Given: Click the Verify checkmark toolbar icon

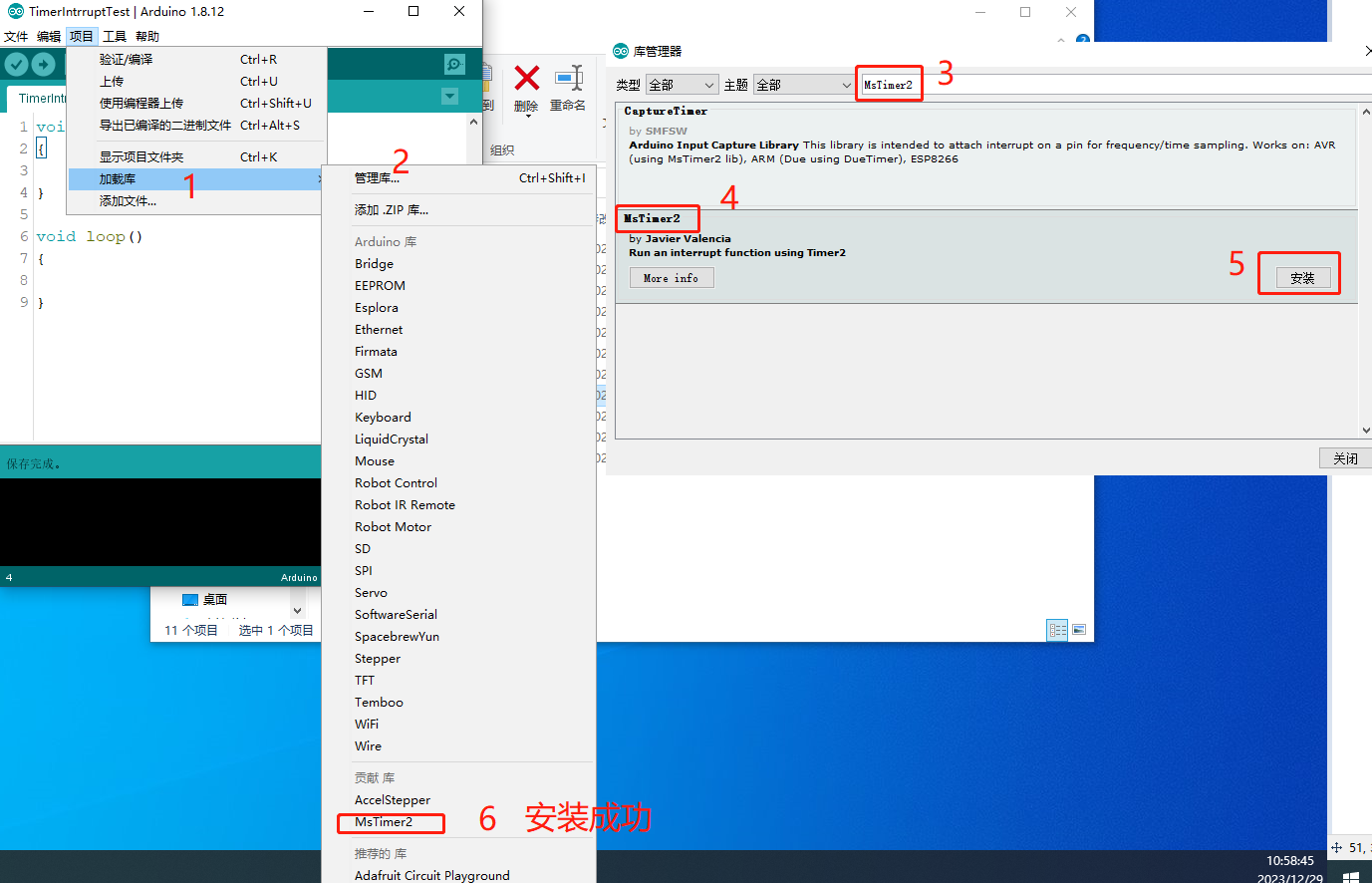Looking at the screenshot, I should point(16,64).
